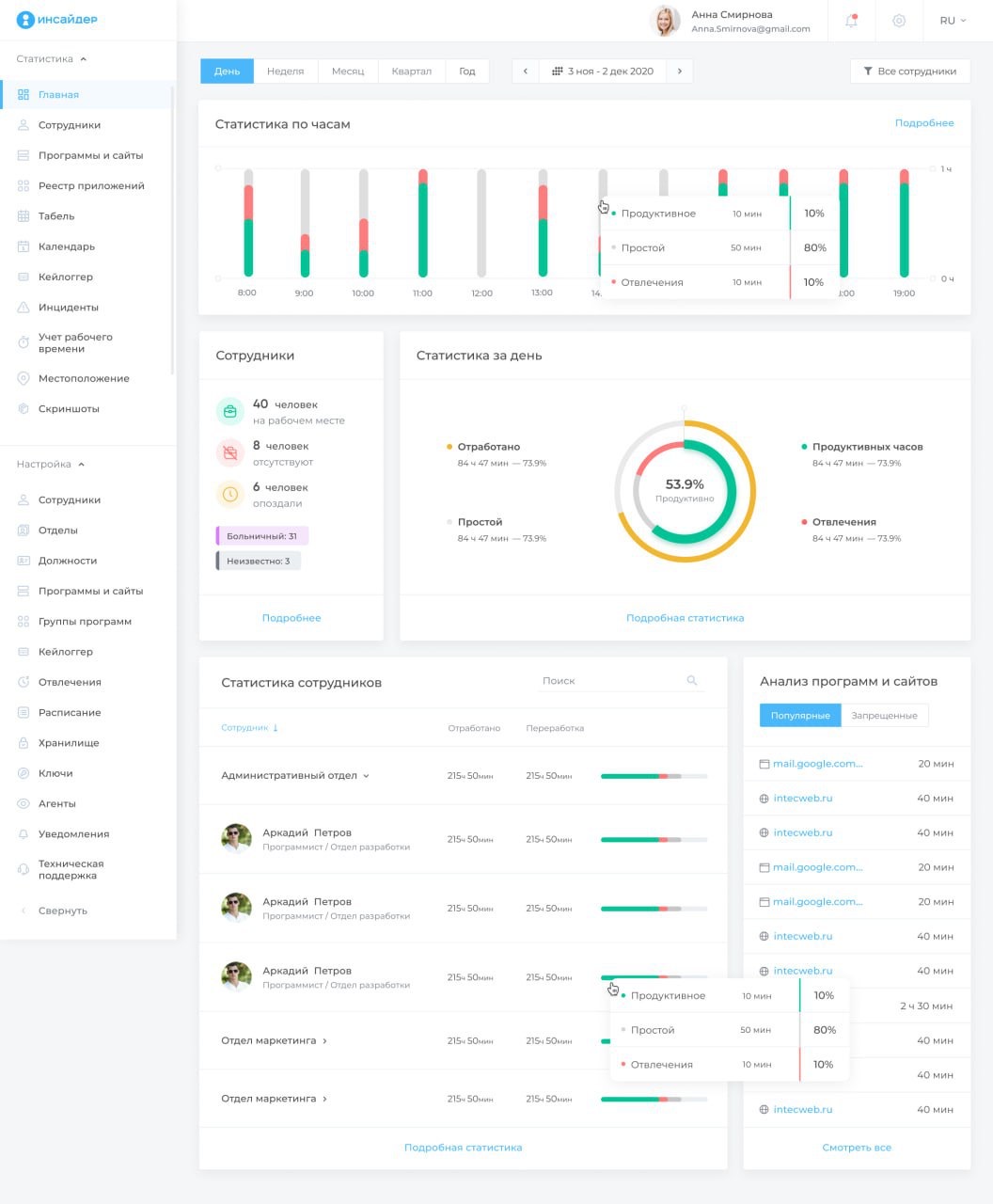Switch to Популярные toggle in program analysis

(x=800, y=715)
